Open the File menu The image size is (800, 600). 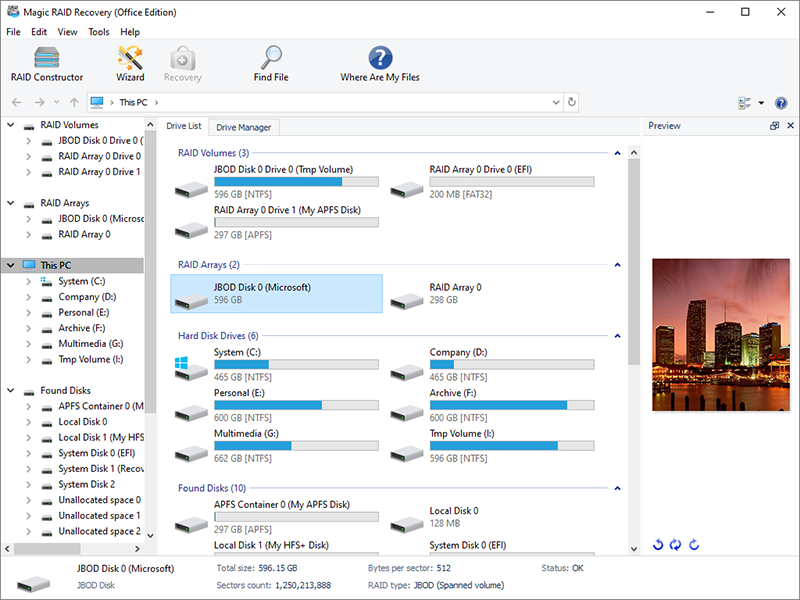(13, 32)
